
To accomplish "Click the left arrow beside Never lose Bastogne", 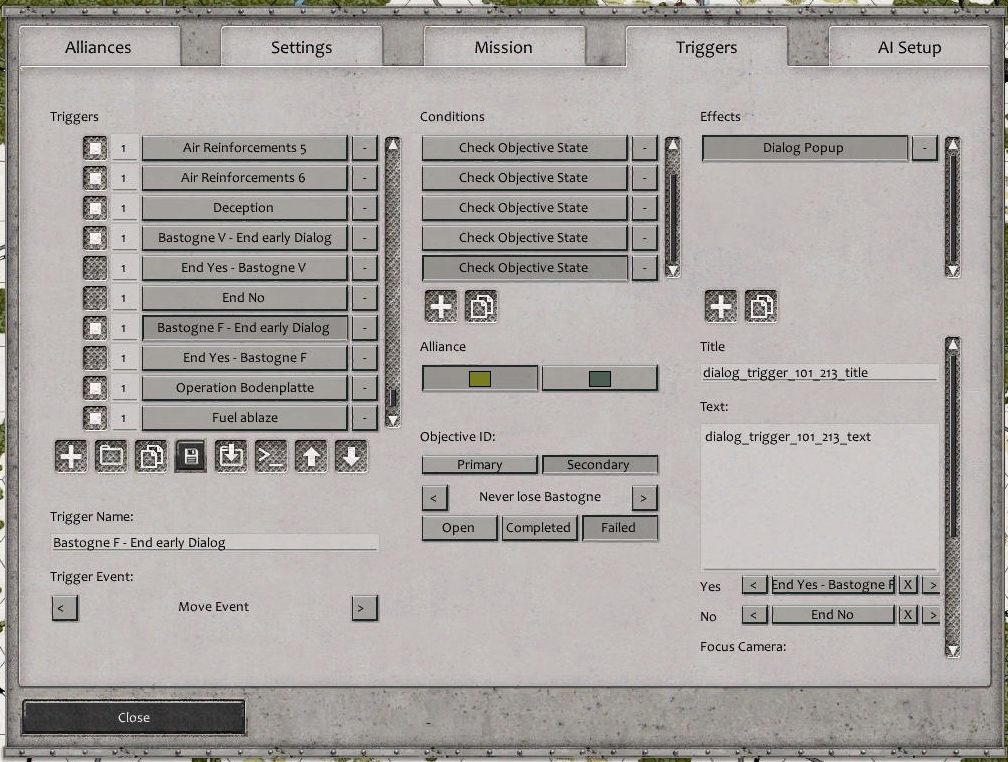I will point(435,497).
